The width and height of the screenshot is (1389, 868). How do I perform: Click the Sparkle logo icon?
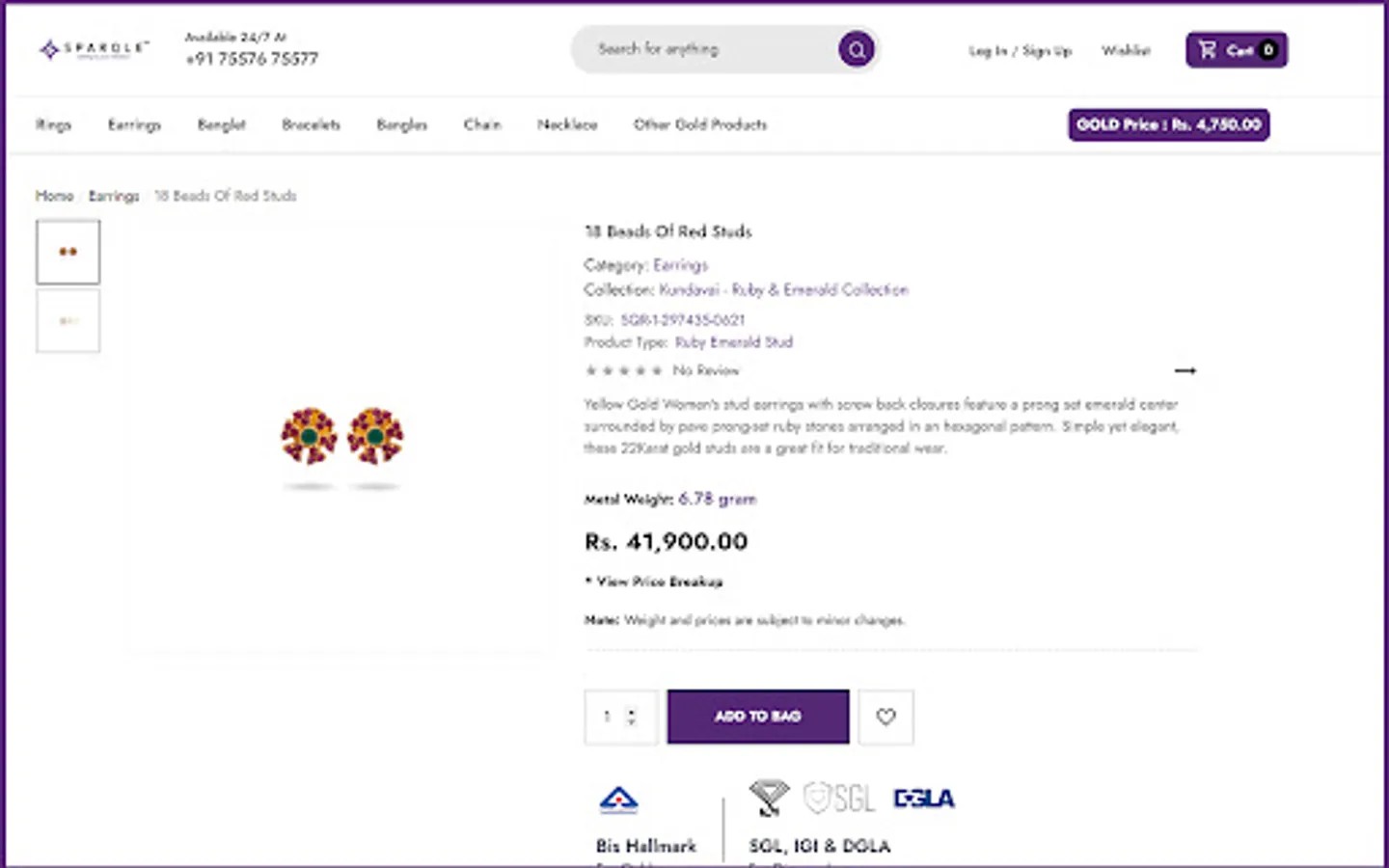coord(49,49)
